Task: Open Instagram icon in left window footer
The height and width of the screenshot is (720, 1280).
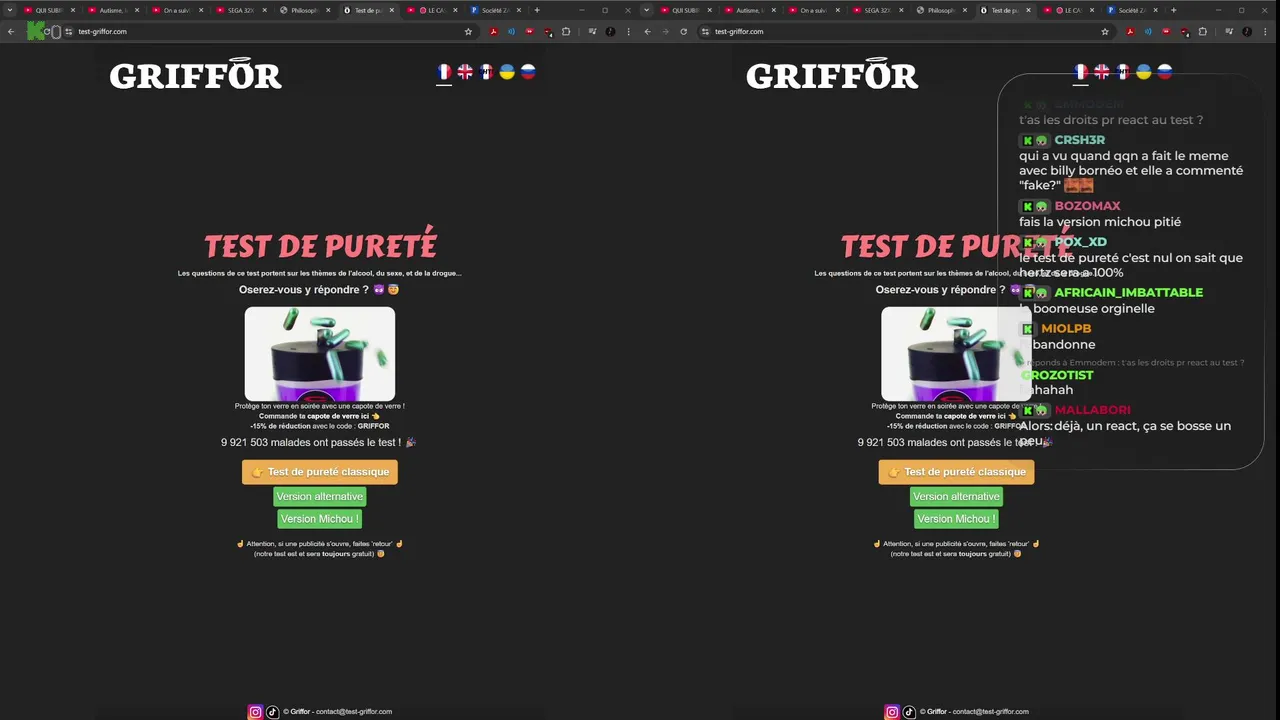Action: (x=255, y=712)
